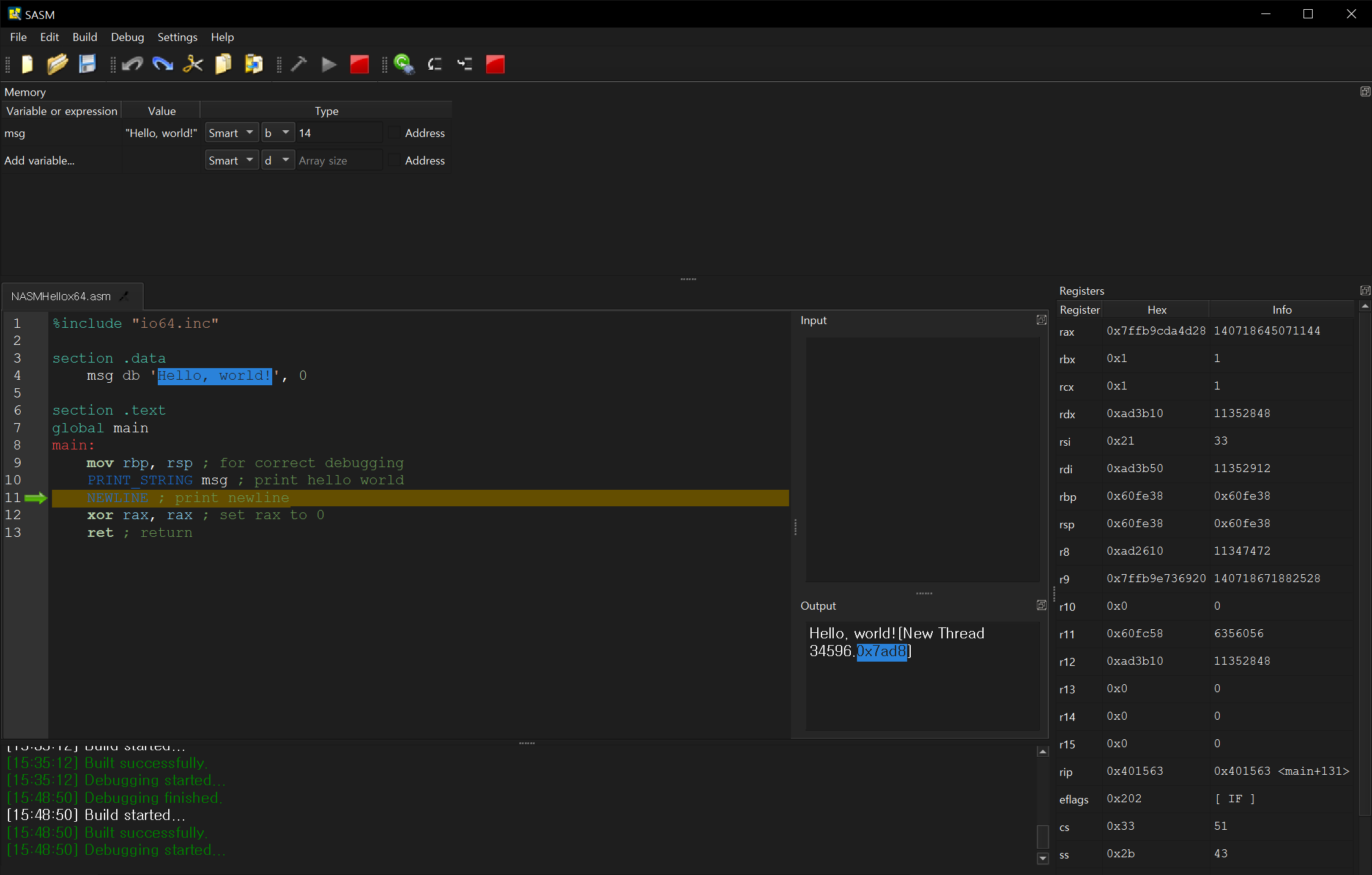Click the Step into debug icon
Image resolution: width=1372 pixels, height=875 pixels.
(x=465, y=64)
